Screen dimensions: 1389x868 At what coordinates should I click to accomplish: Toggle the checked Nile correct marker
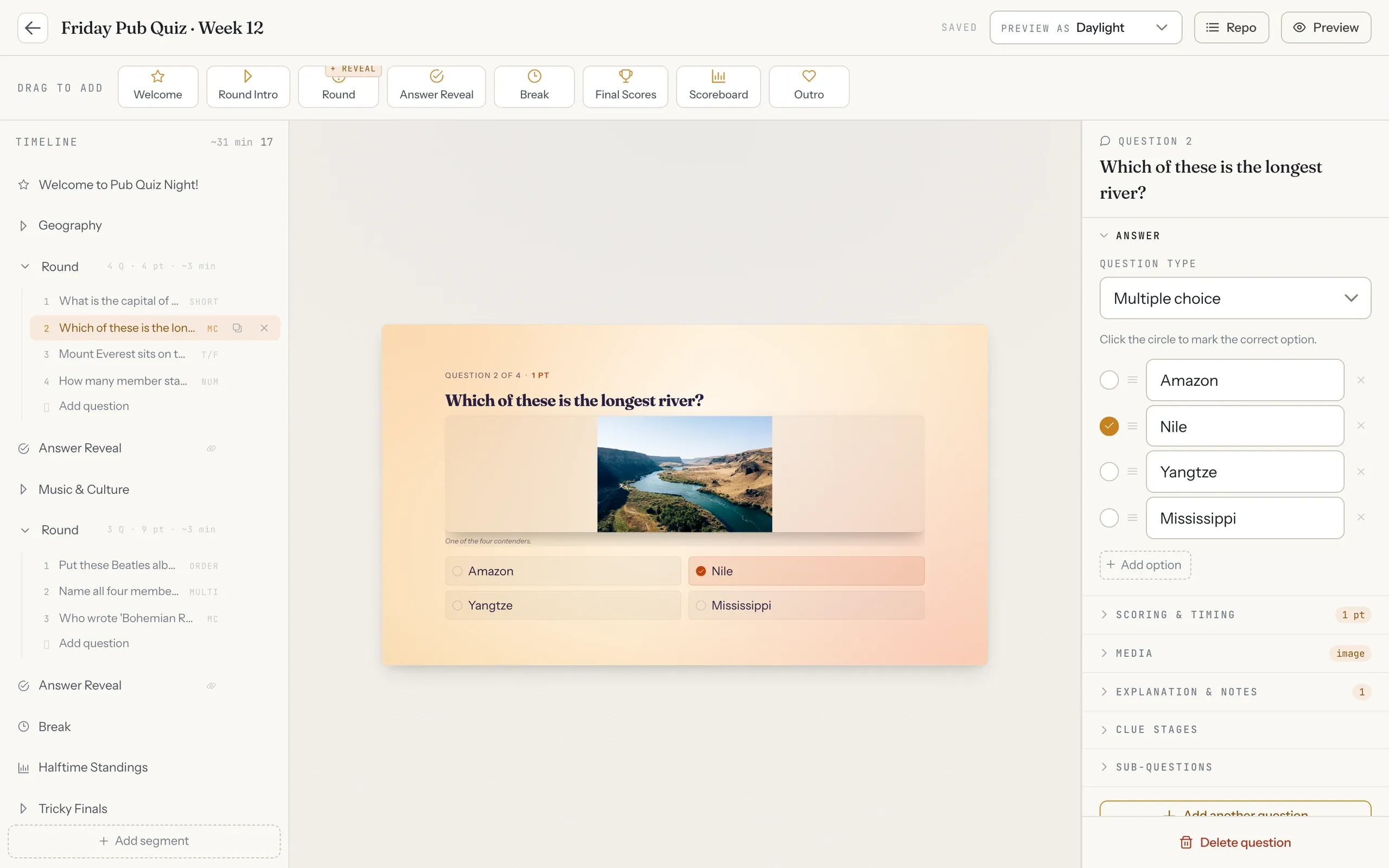click(1109, 425)
